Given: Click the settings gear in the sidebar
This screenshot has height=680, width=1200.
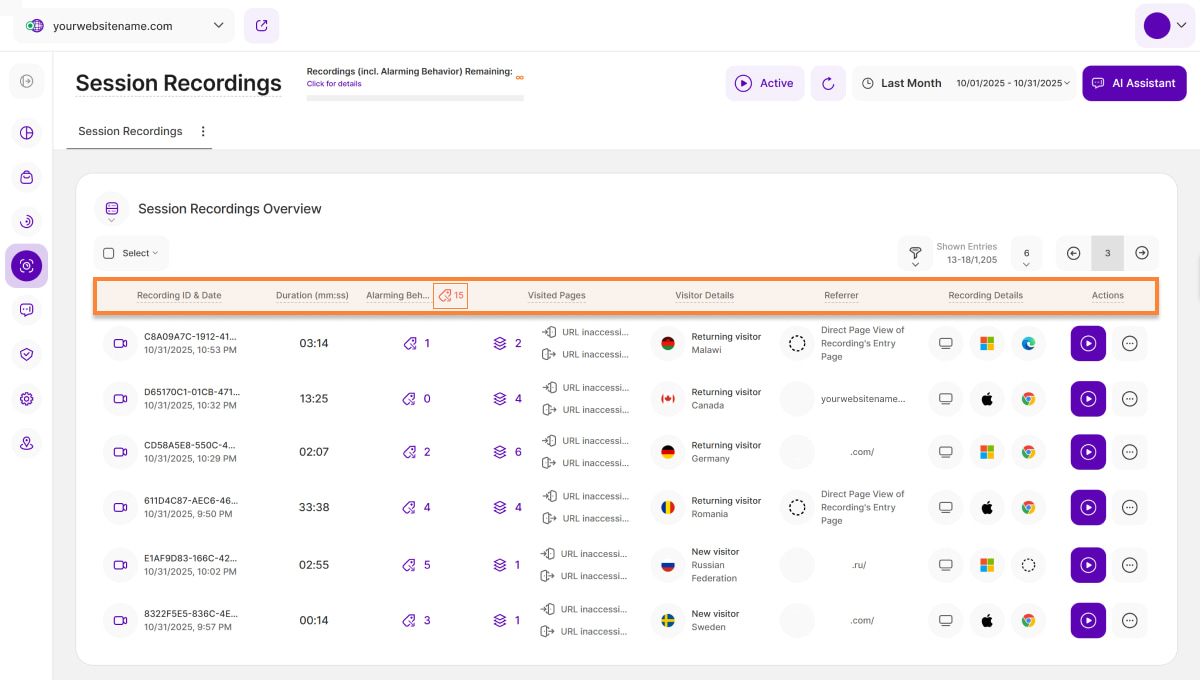Looking at the screenshot, I should click(x=27, y=399).
